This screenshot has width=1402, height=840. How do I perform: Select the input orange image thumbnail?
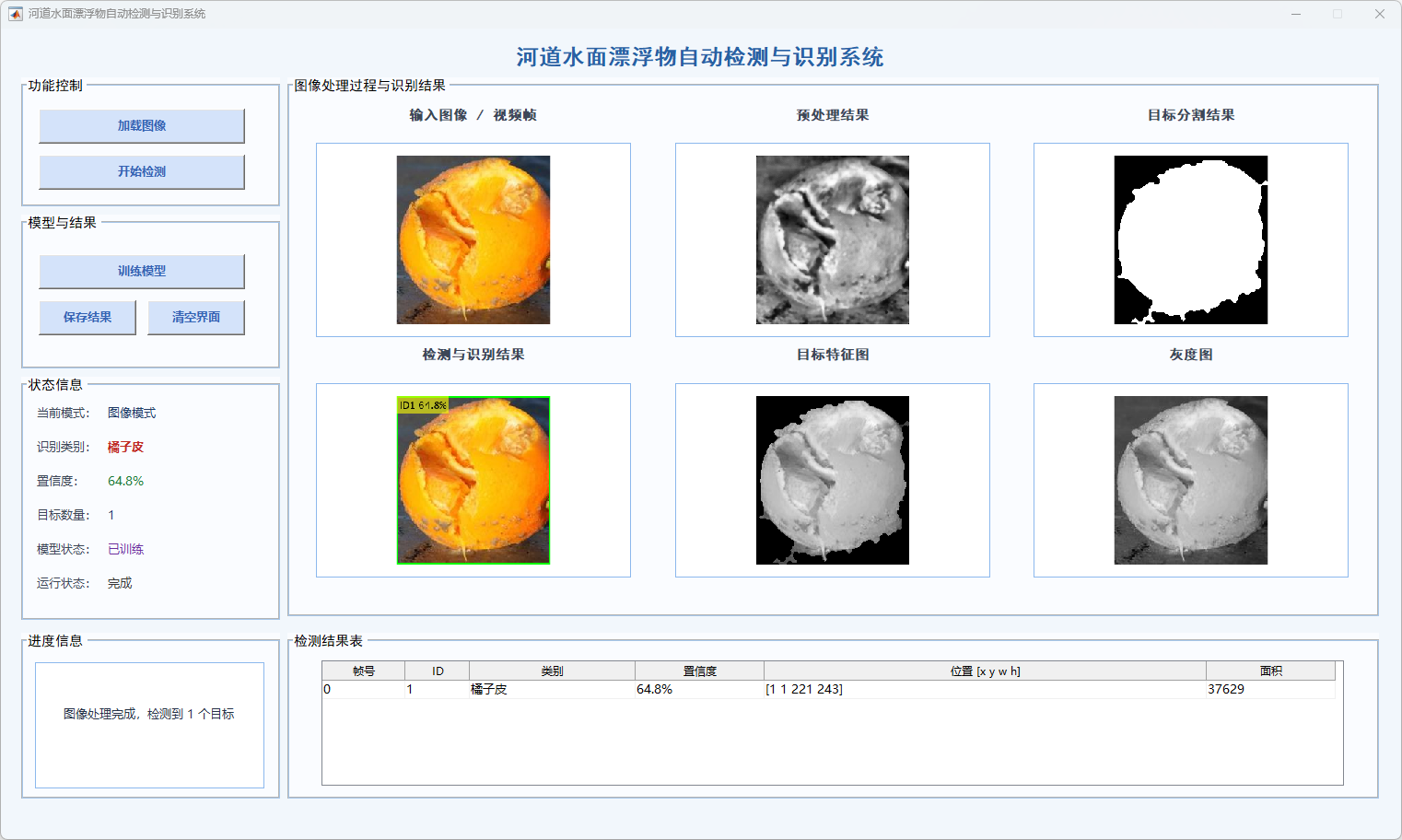coord(473,239)
